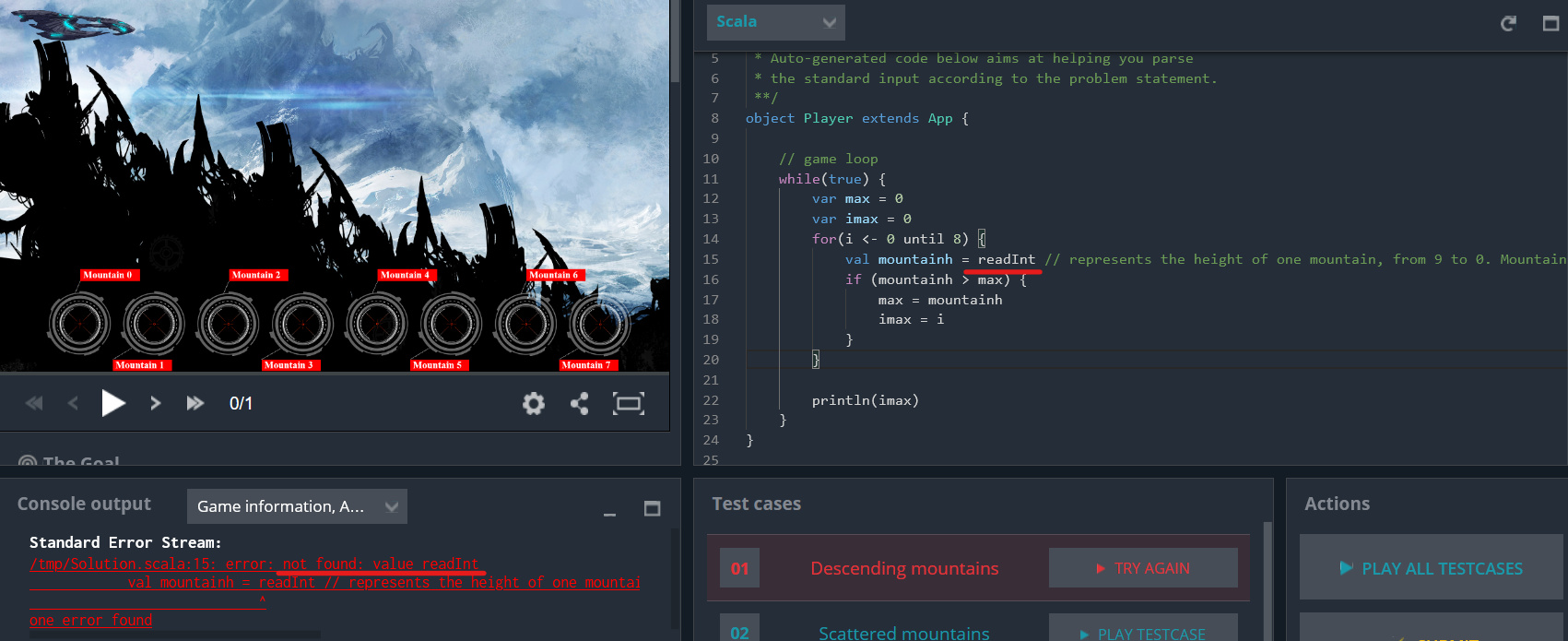Select test case 02 Scattered mountains
1568x641 pixels.
tap(903, 633)
